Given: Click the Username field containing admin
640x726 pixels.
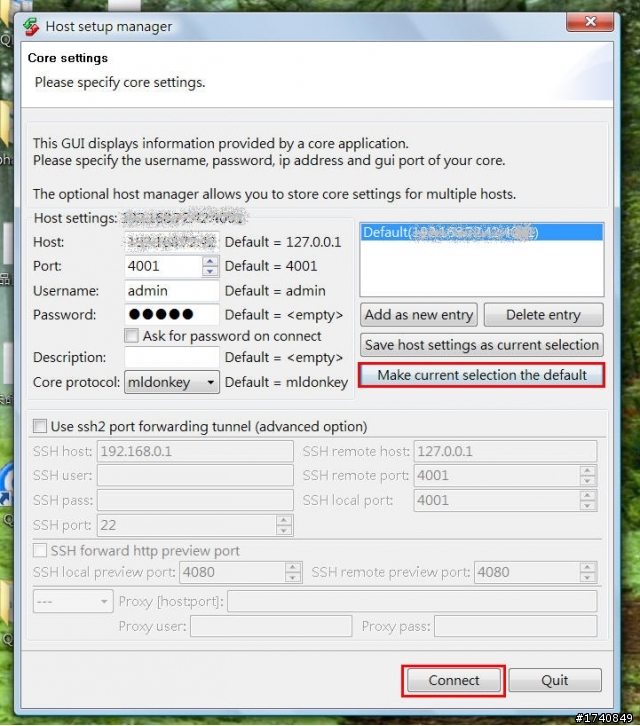Looking at the screenshot, I should click(172, 291).
